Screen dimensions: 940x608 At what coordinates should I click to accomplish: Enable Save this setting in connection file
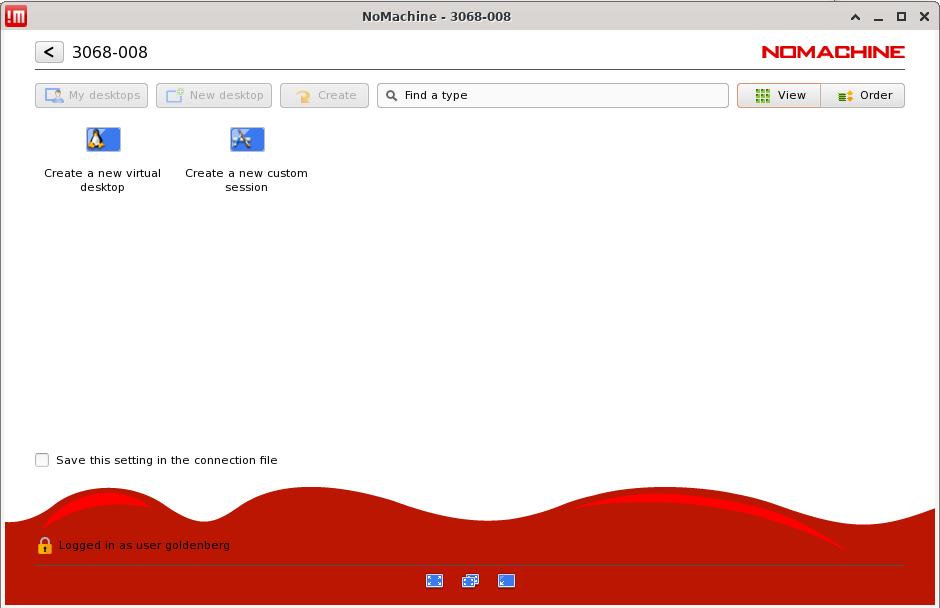click(42, 460)
